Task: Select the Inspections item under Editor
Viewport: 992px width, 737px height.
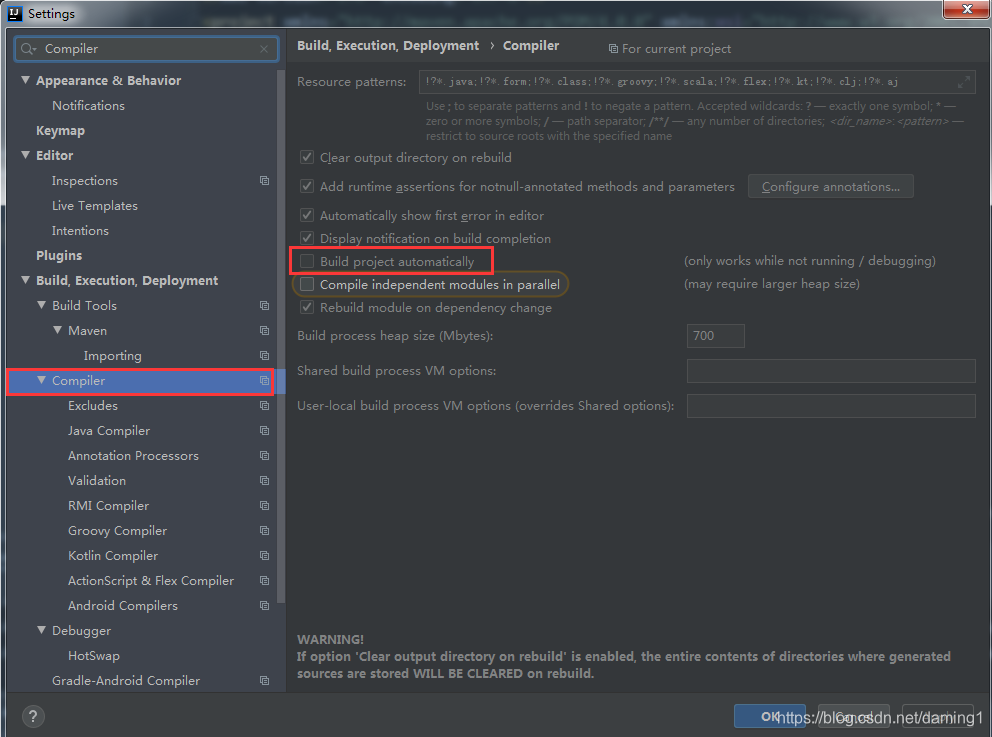Action: [x=85, y=181]
